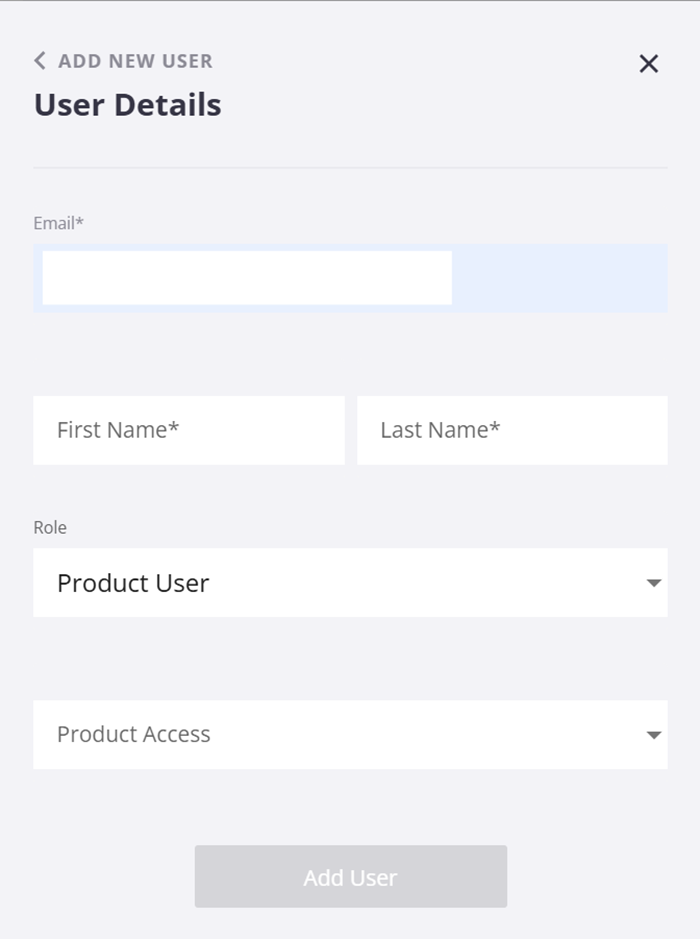Click the 'Last Name*' placeholder text

coord(440,430)
